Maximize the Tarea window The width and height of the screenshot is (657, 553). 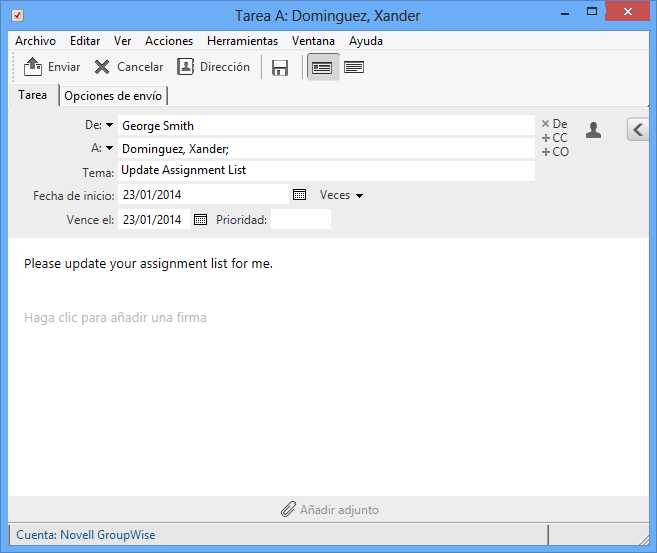pyautogui.click(x=592, y=12)
